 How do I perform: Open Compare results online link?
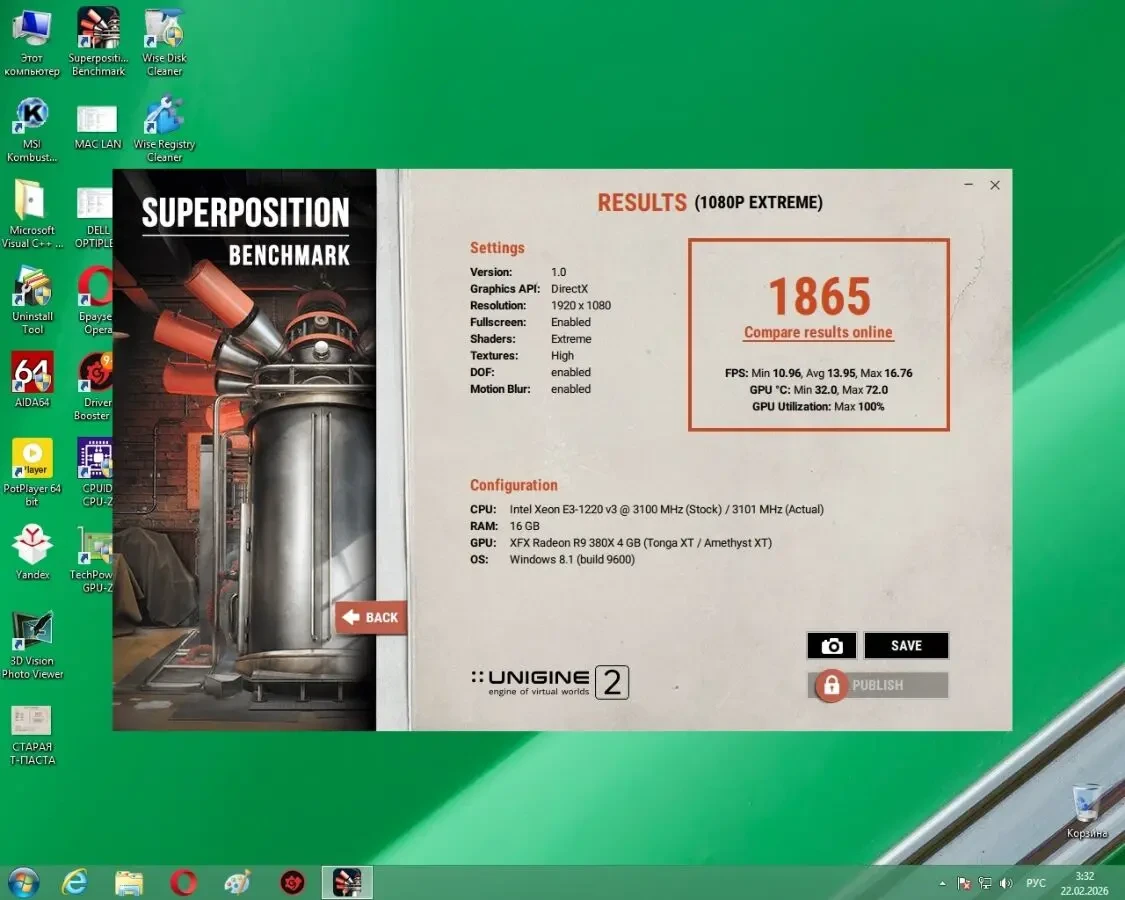[x=818, y=332]
